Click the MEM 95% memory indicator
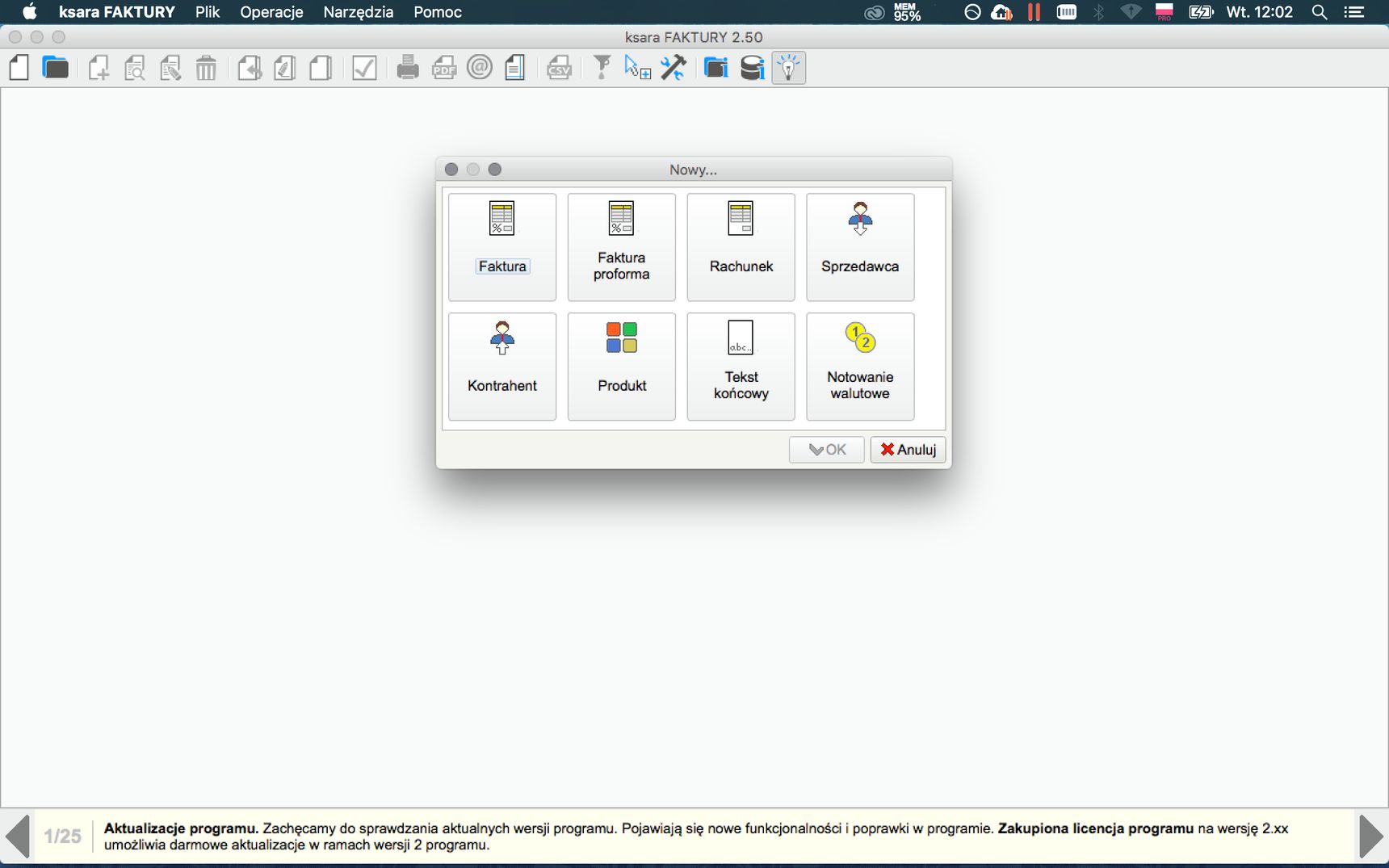Image resolution: width=1389 pixels, height=868 pixels. (907, 12)
